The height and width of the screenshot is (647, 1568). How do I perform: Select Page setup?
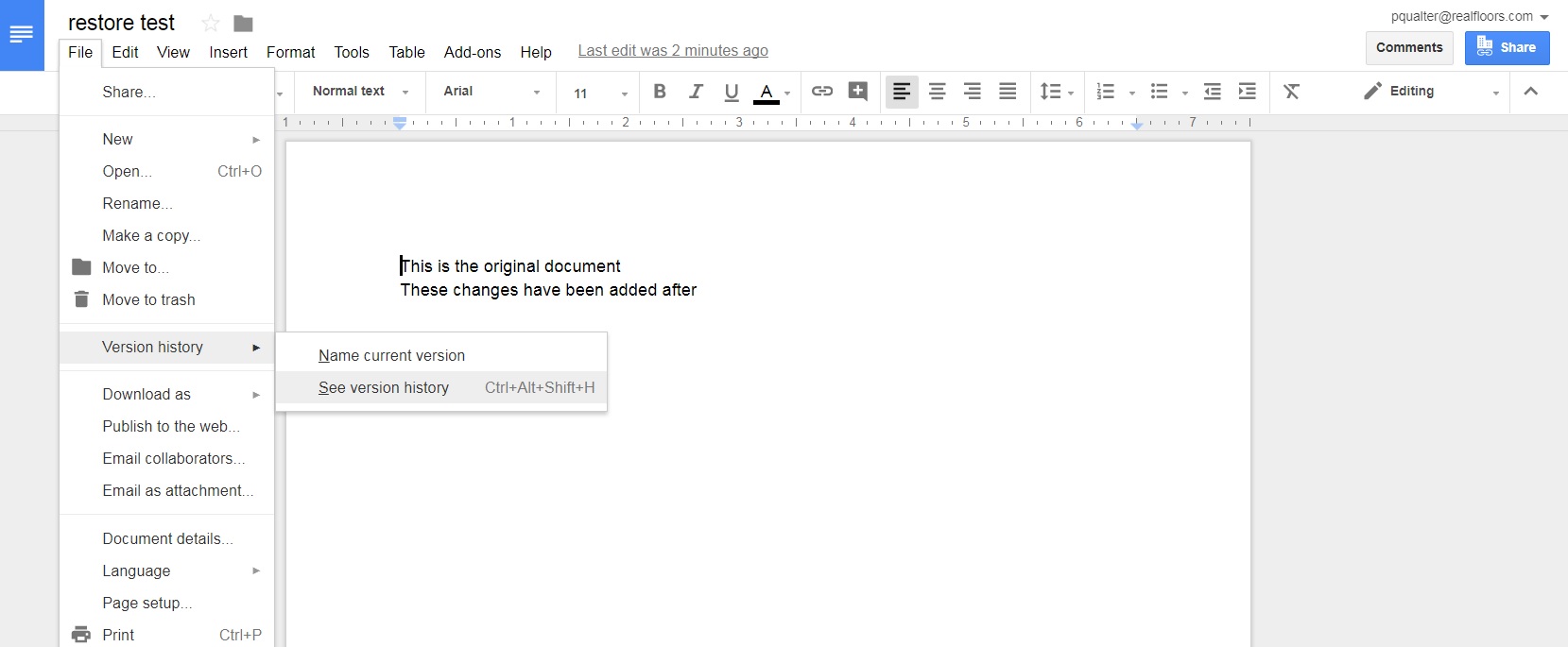pyautogui.click(x=166, y=603)
